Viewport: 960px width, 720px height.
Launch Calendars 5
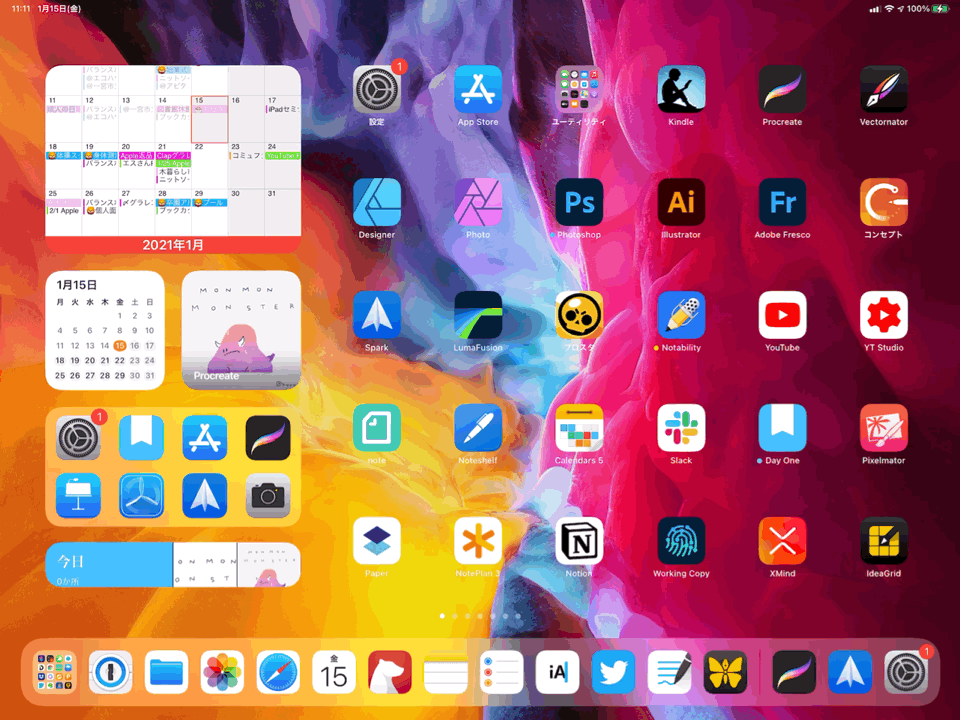point(579,427)
